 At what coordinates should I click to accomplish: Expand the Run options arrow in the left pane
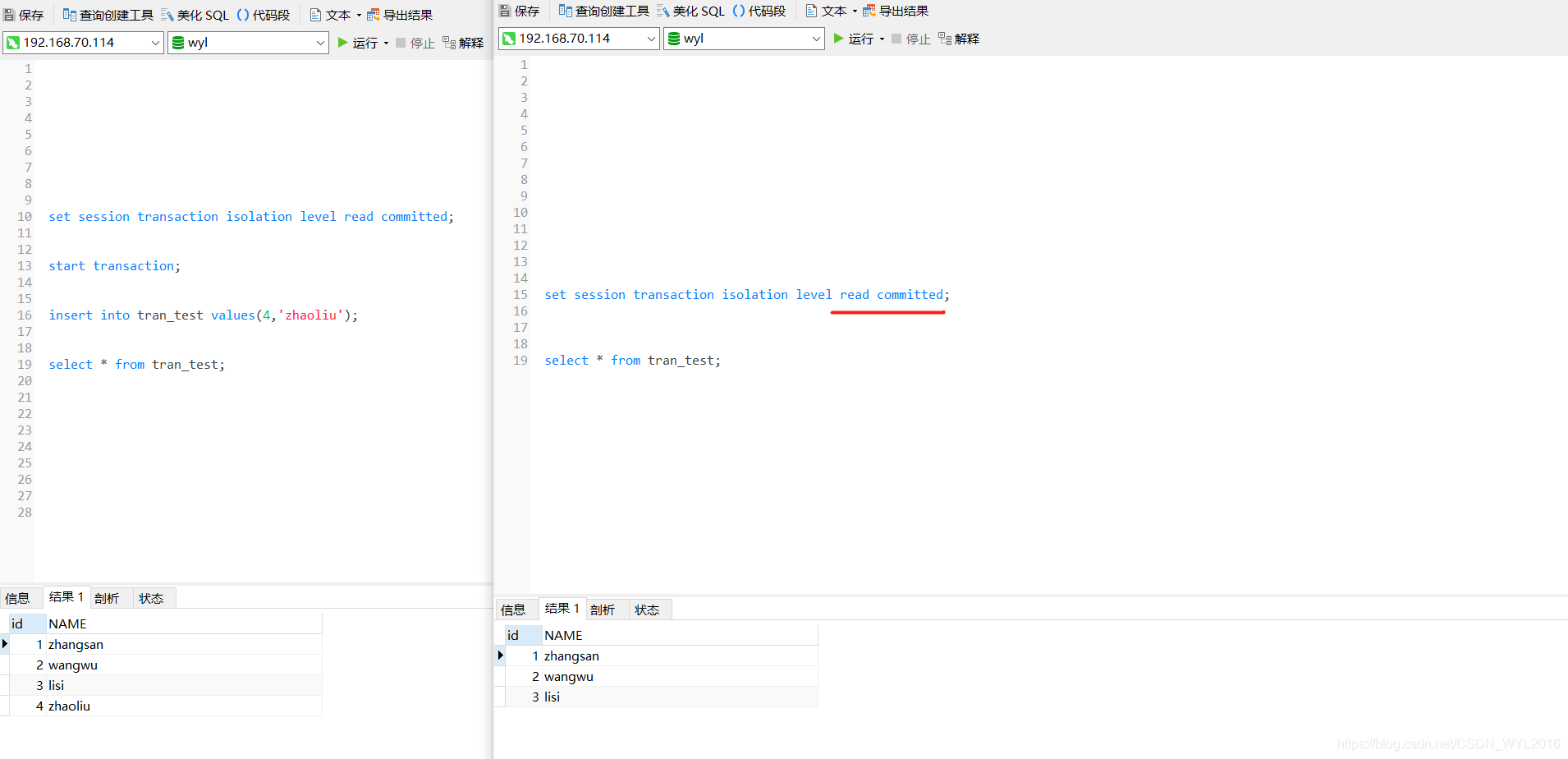coord(386,44)
